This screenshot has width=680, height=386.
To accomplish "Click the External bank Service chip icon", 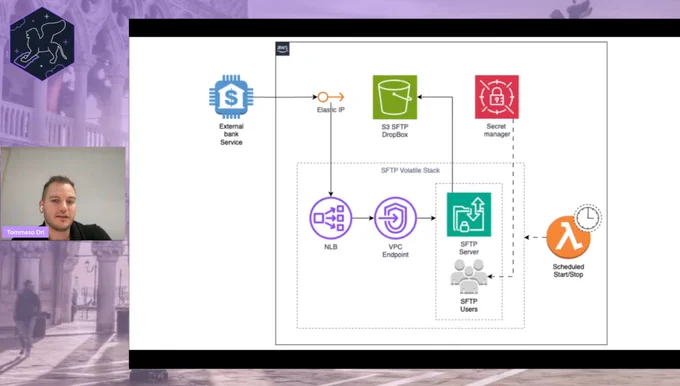I will 231,97.
